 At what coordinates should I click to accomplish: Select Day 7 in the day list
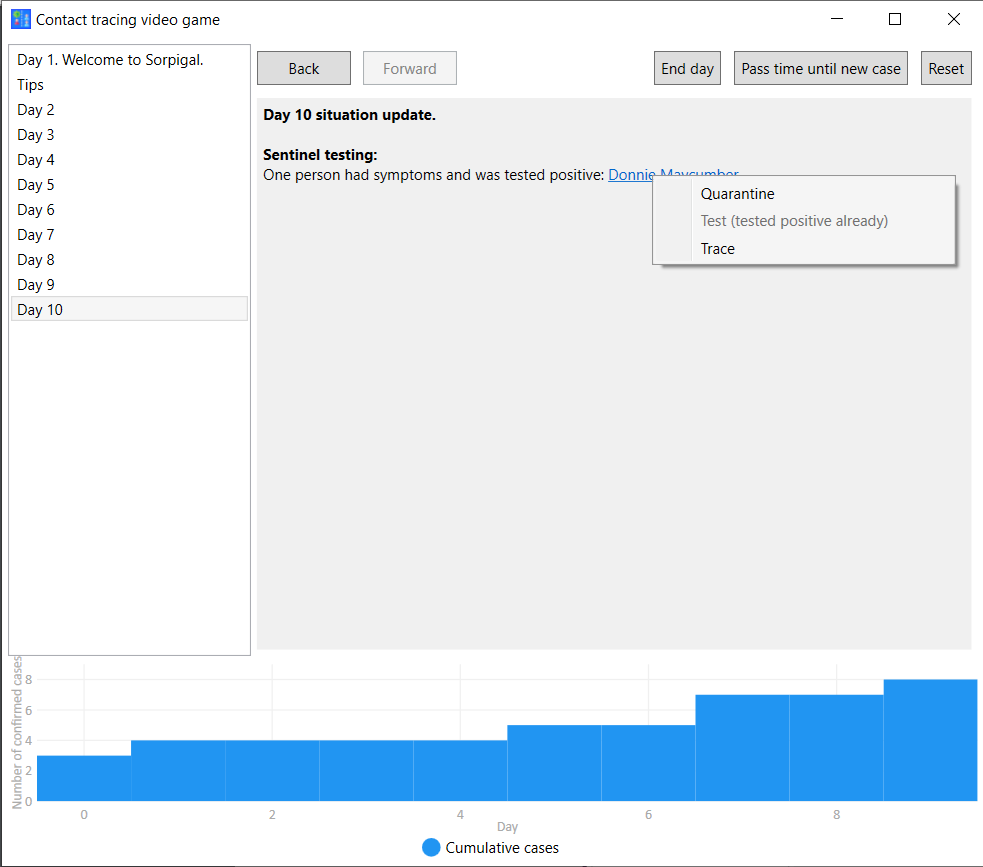point(129,234)
